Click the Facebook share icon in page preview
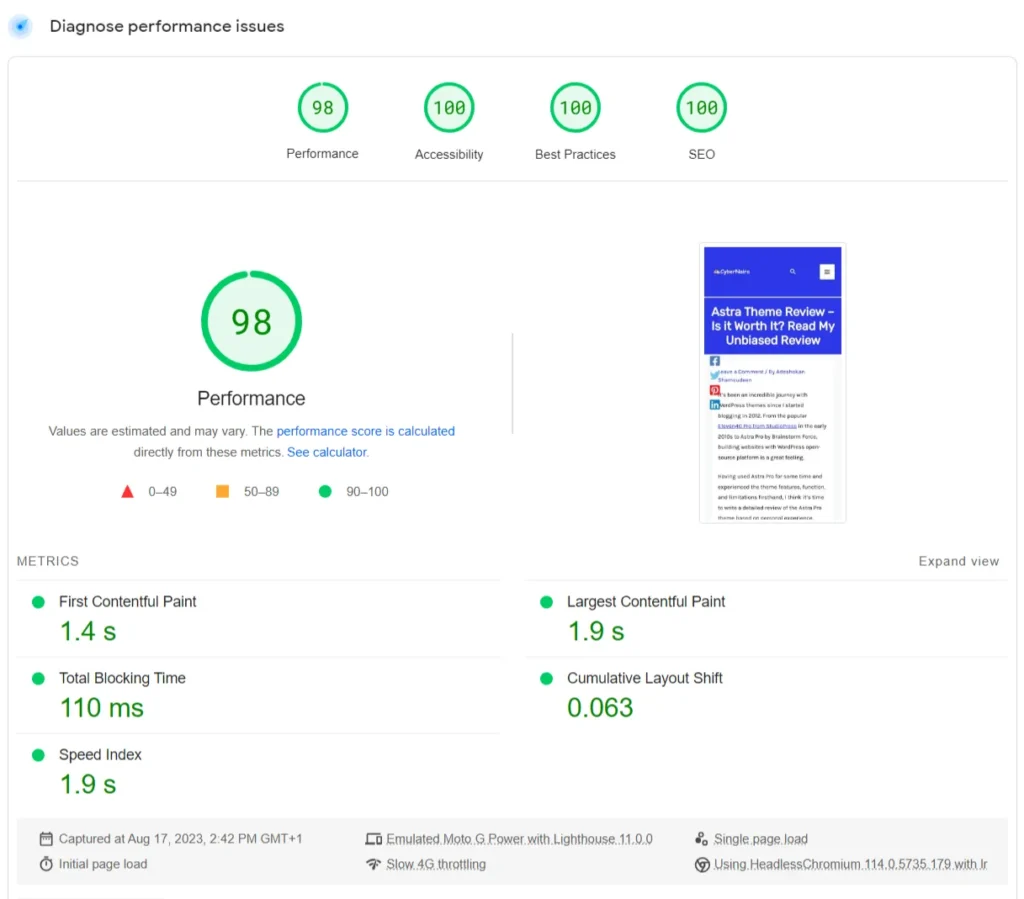The image size is (1024, 899). click(x=714, y=361)
